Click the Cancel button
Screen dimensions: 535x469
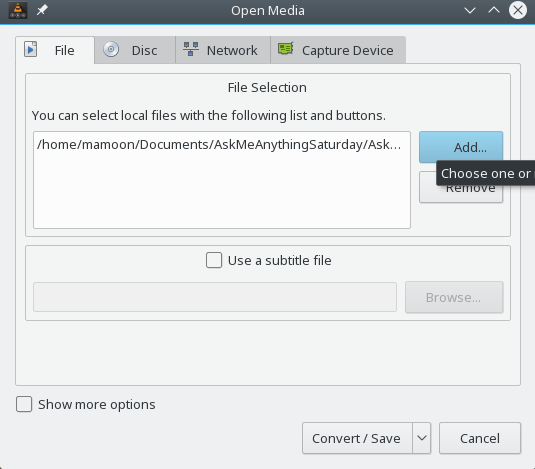point(480,438)
